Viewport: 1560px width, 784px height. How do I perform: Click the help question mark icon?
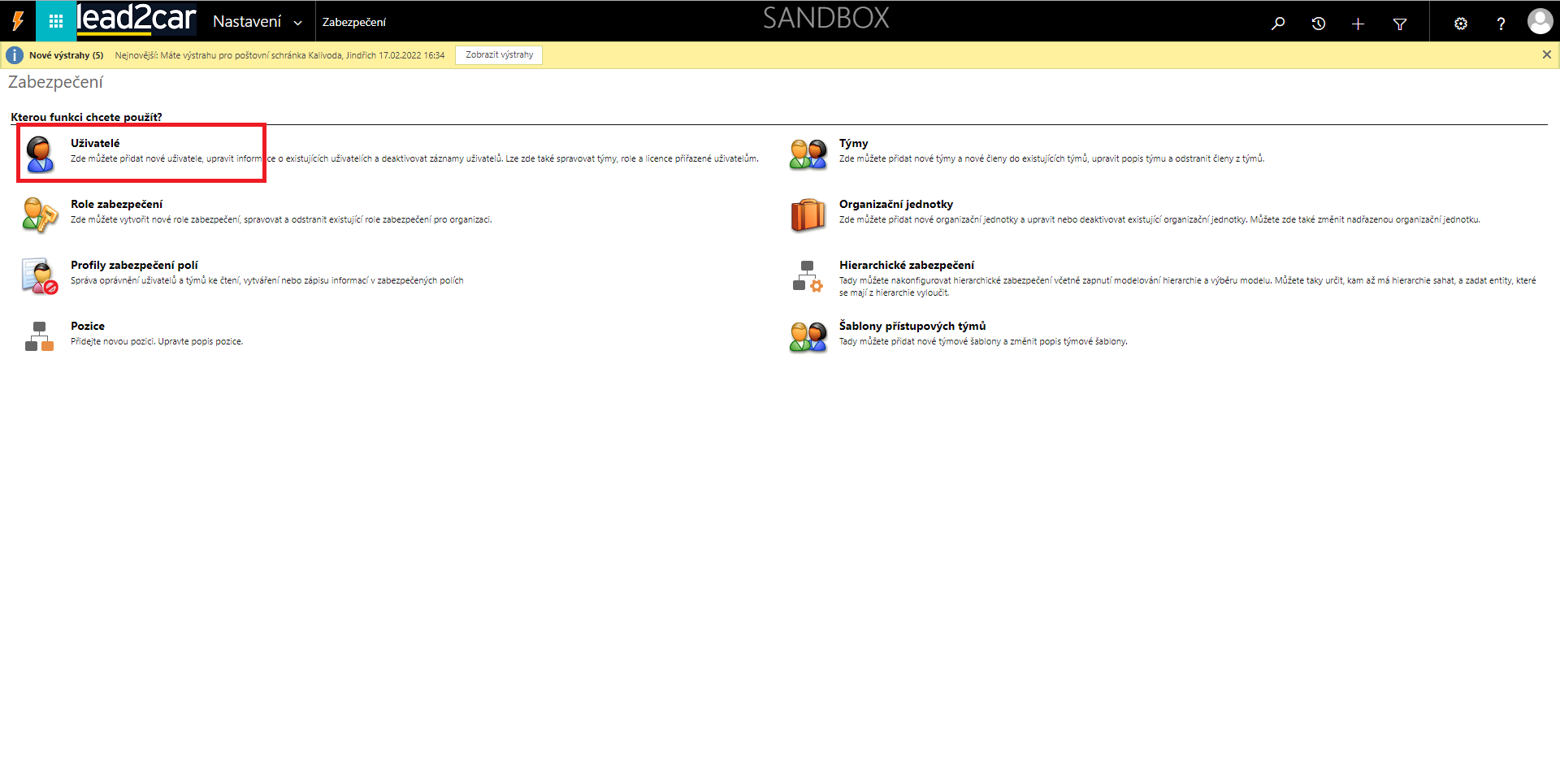(1500, 24)
